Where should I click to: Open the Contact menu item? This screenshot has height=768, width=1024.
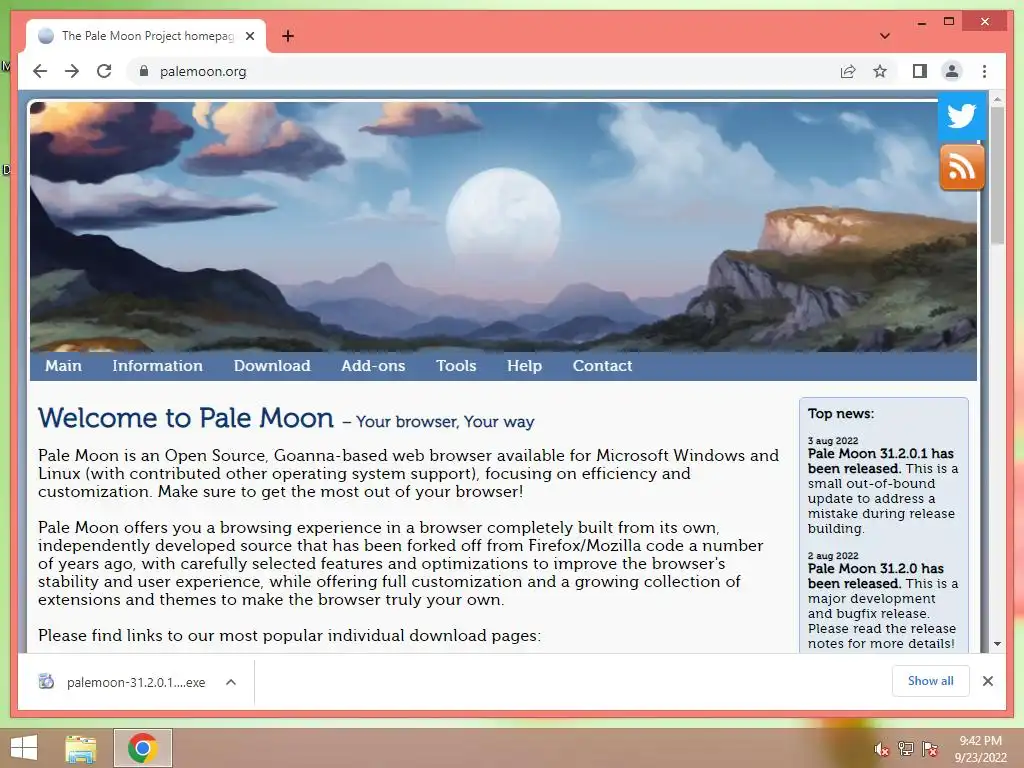tap(602, 366)
